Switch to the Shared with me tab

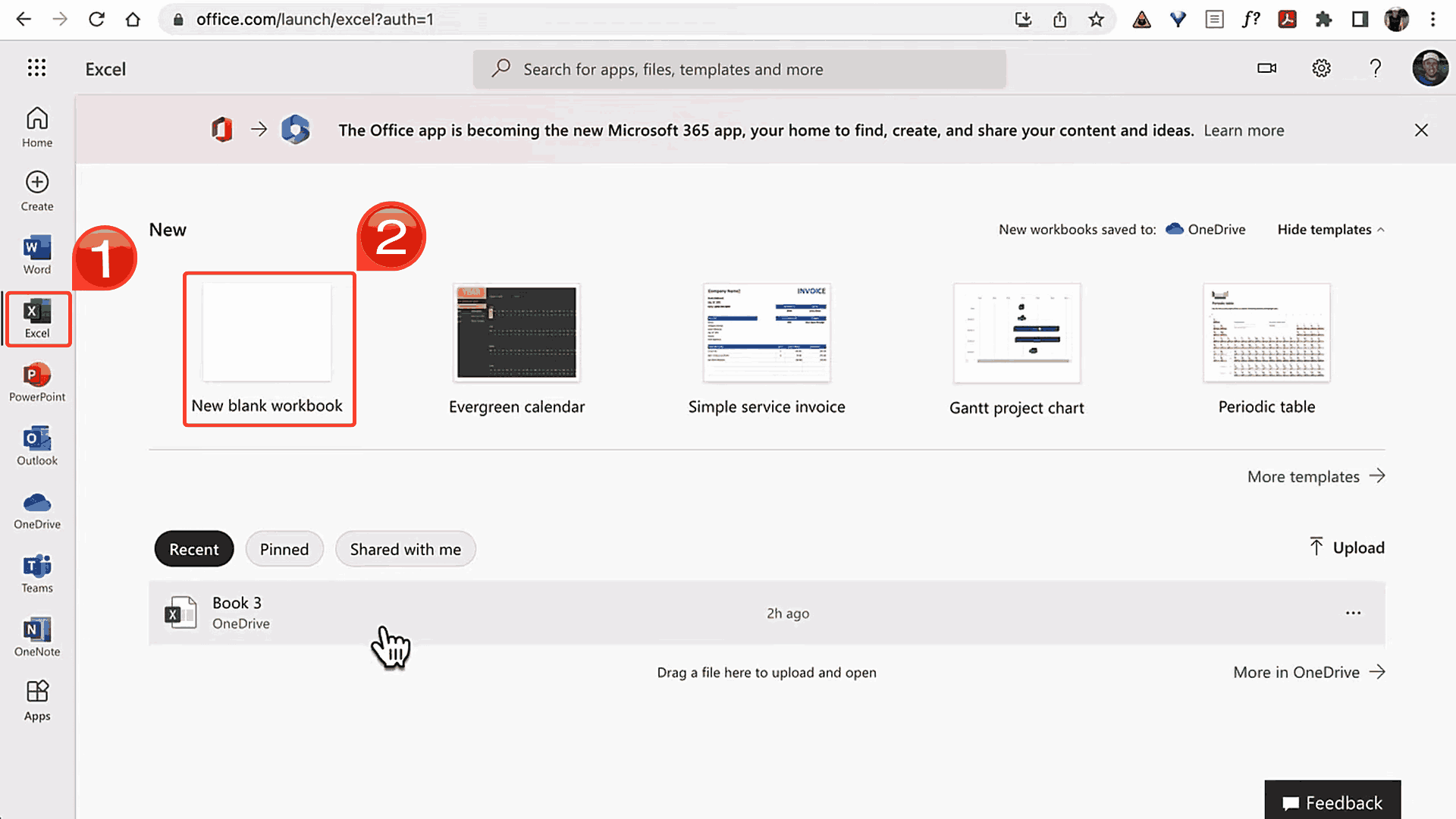pos(406,549)
